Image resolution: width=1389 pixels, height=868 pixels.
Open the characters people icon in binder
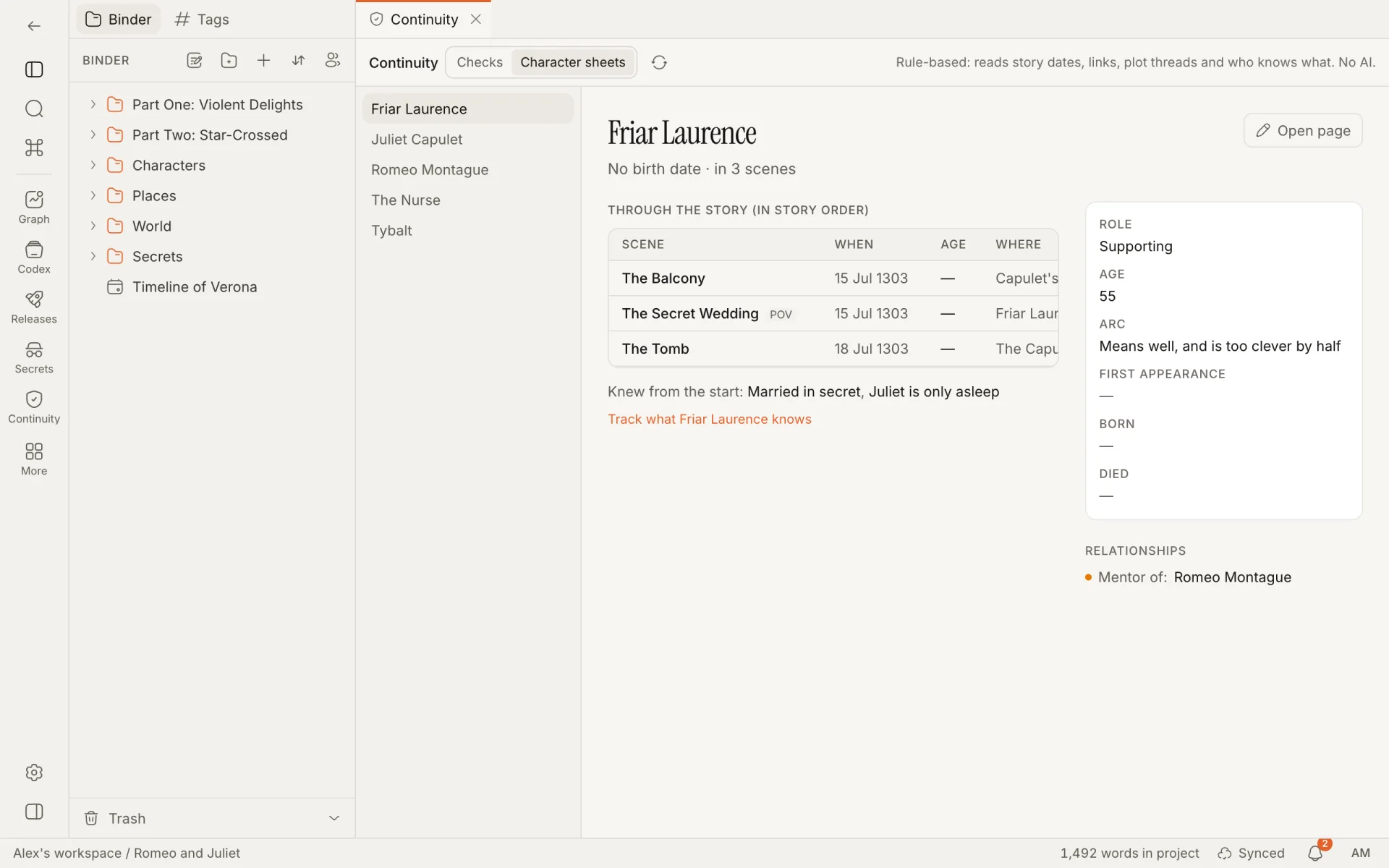tap(333, 61)
